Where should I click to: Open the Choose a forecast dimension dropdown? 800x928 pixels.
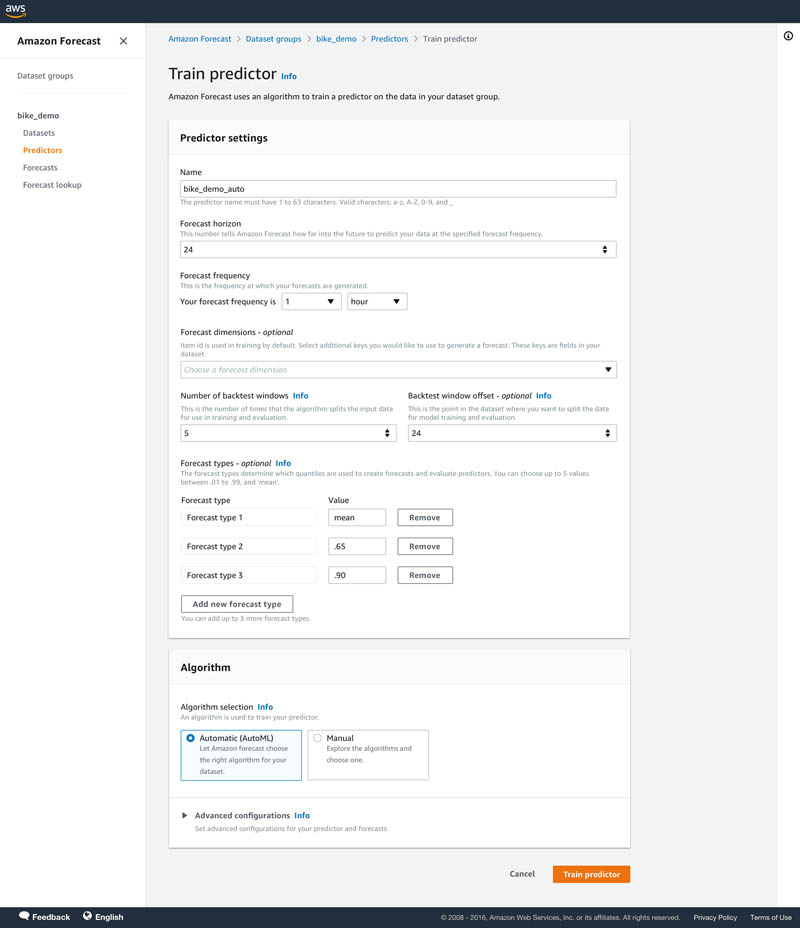(398, 370)
